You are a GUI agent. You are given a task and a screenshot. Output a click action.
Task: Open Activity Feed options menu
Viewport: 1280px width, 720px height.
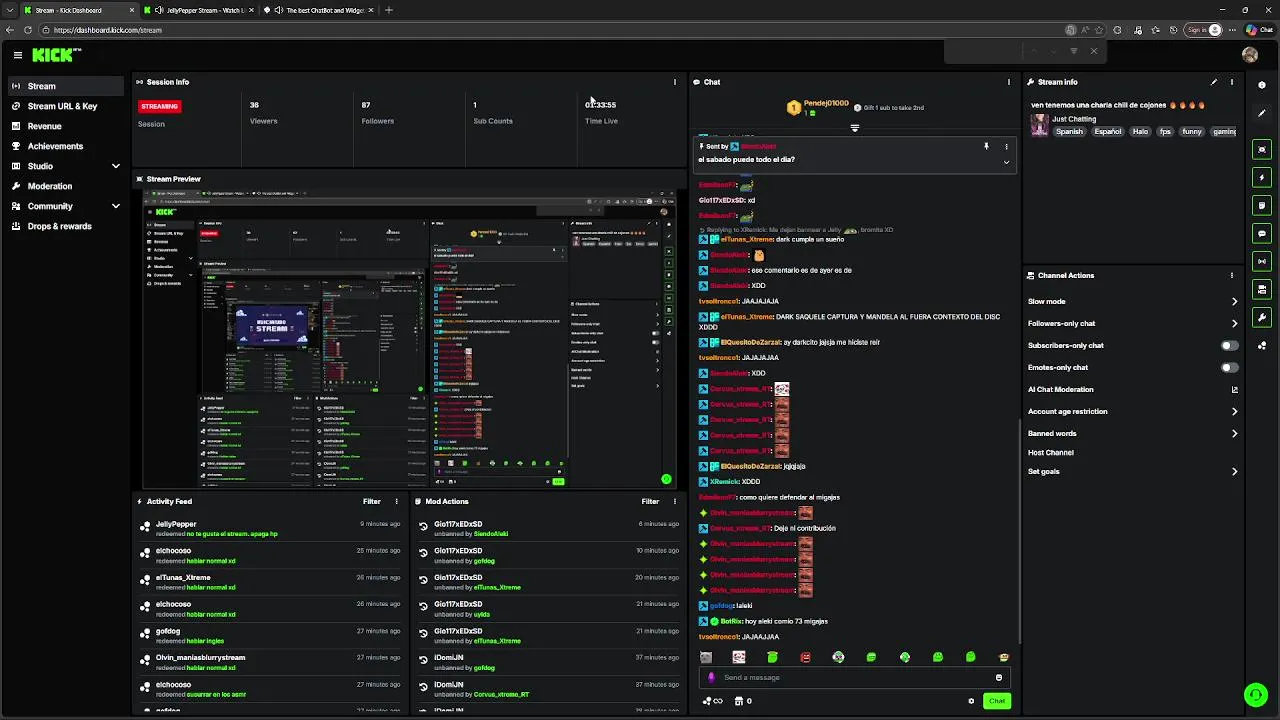pos(397,501)
